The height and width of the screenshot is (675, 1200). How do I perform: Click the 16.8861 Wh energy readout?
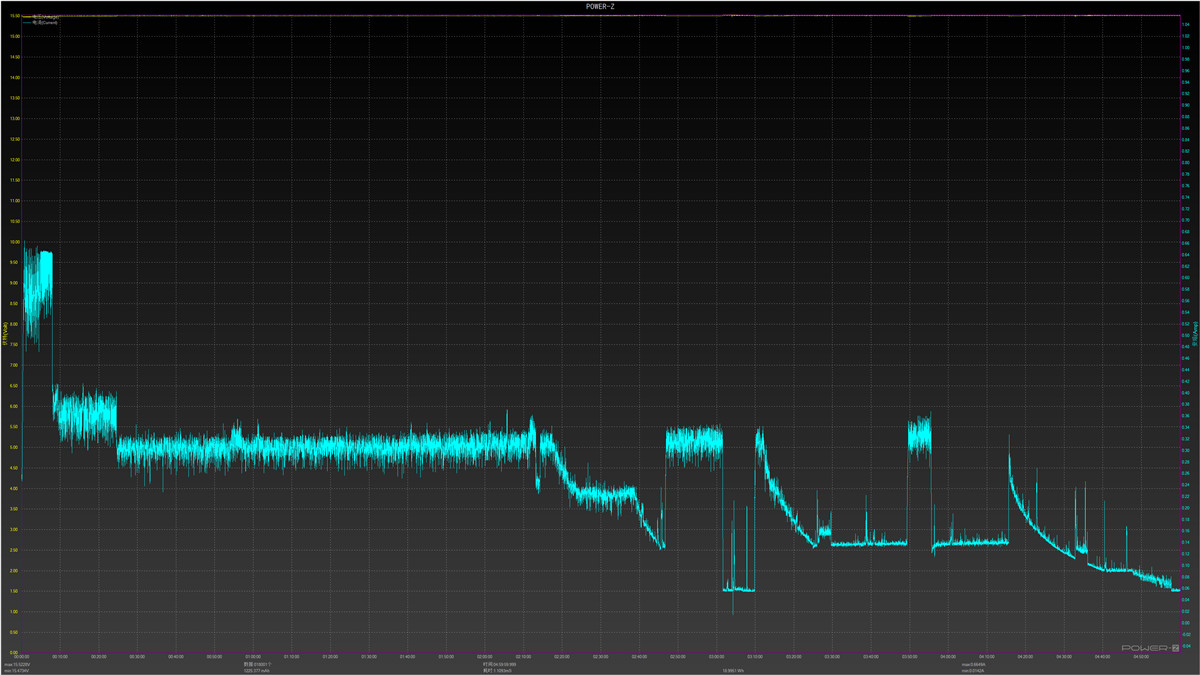(x=732, y=670)
